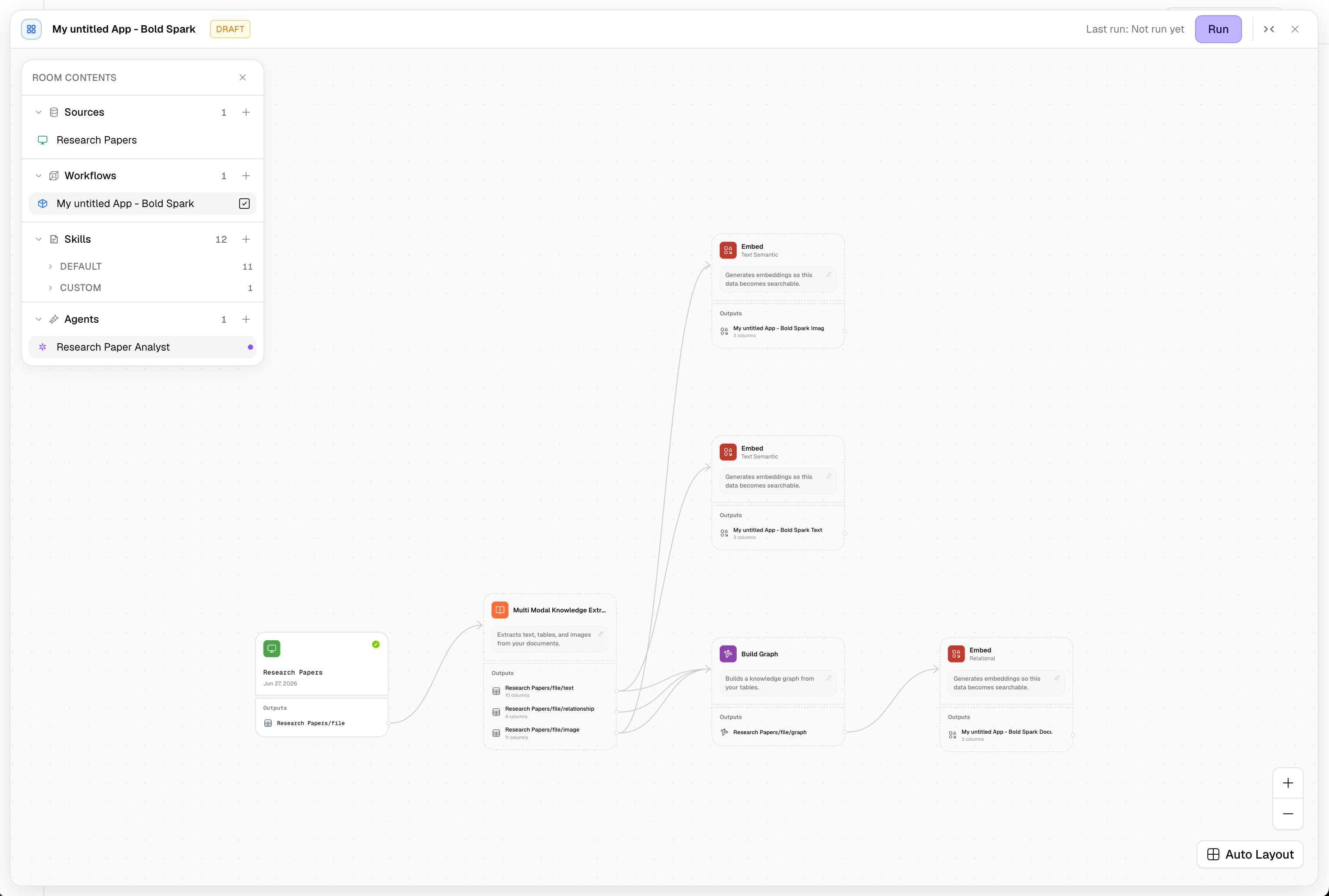Click the green Research Papers source node icon
This screenshot has width=1329, height=896.
(272, 649)
